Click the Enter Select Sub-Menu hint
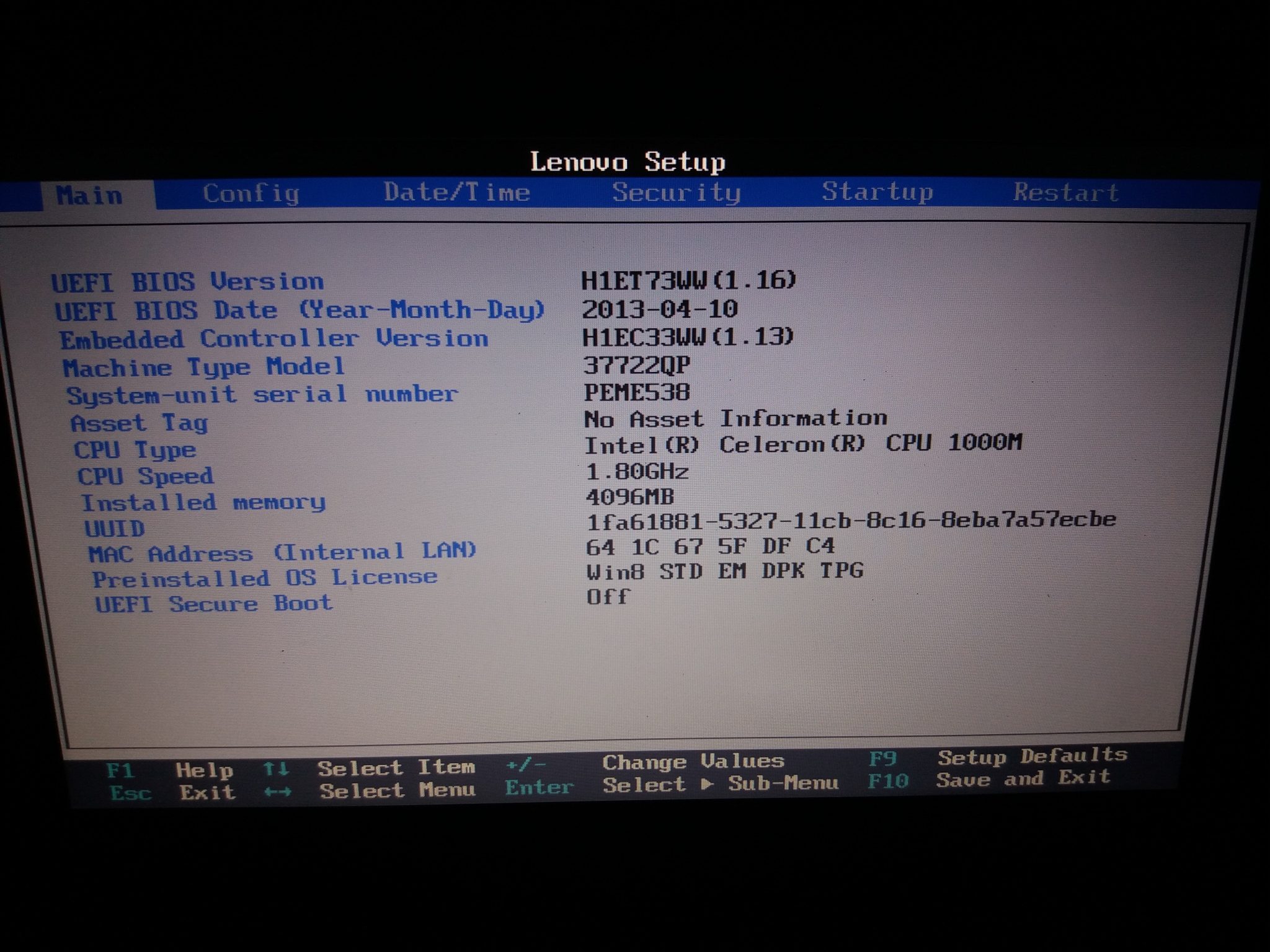1270x952 pixels. (672, 785)
